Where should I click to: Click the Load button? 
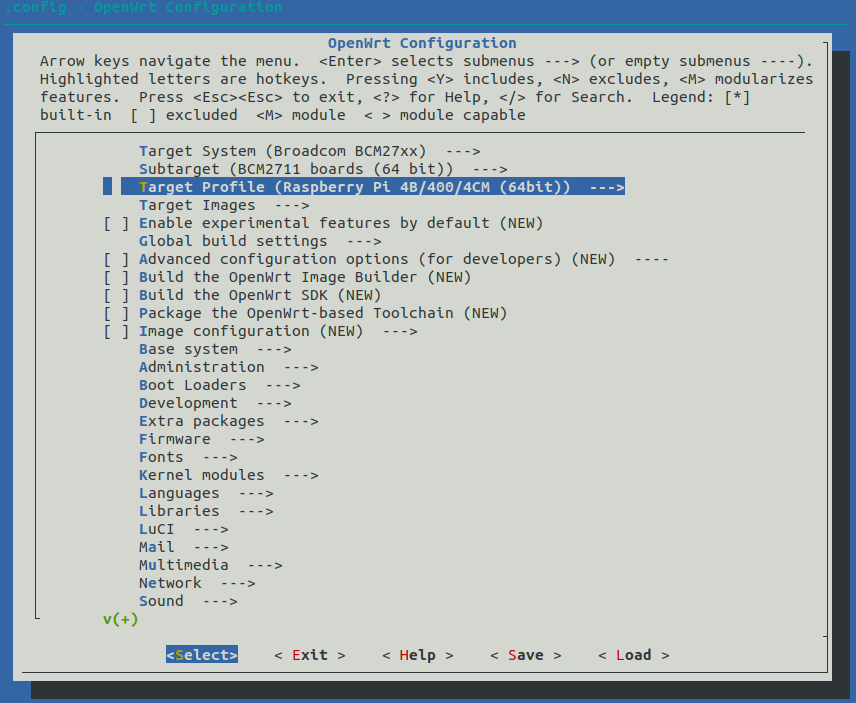[x=633, y=655]
